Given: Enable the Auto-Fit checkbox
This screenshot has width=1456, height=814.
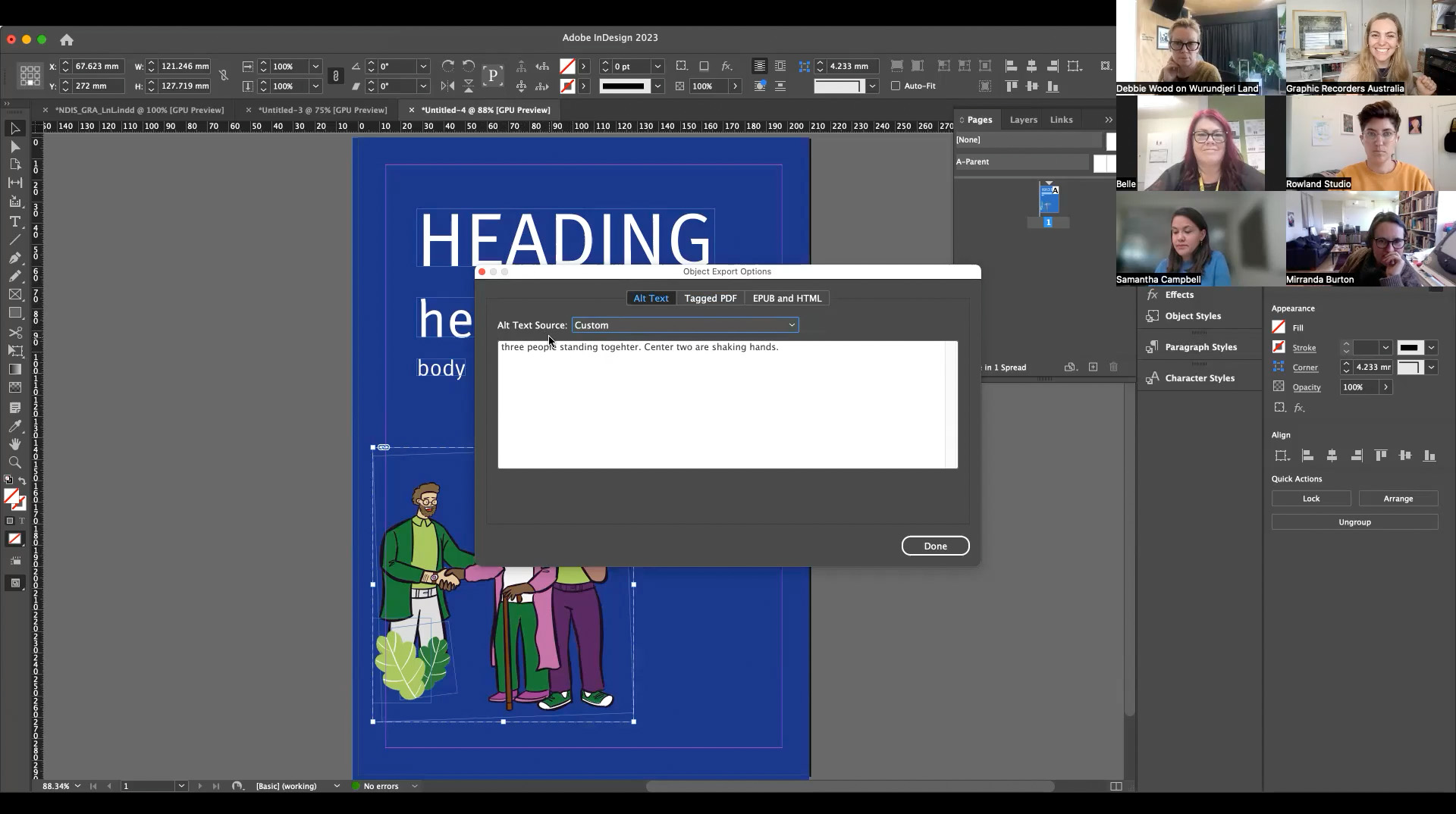Looking at the screenshot, I should click(896, 86).
